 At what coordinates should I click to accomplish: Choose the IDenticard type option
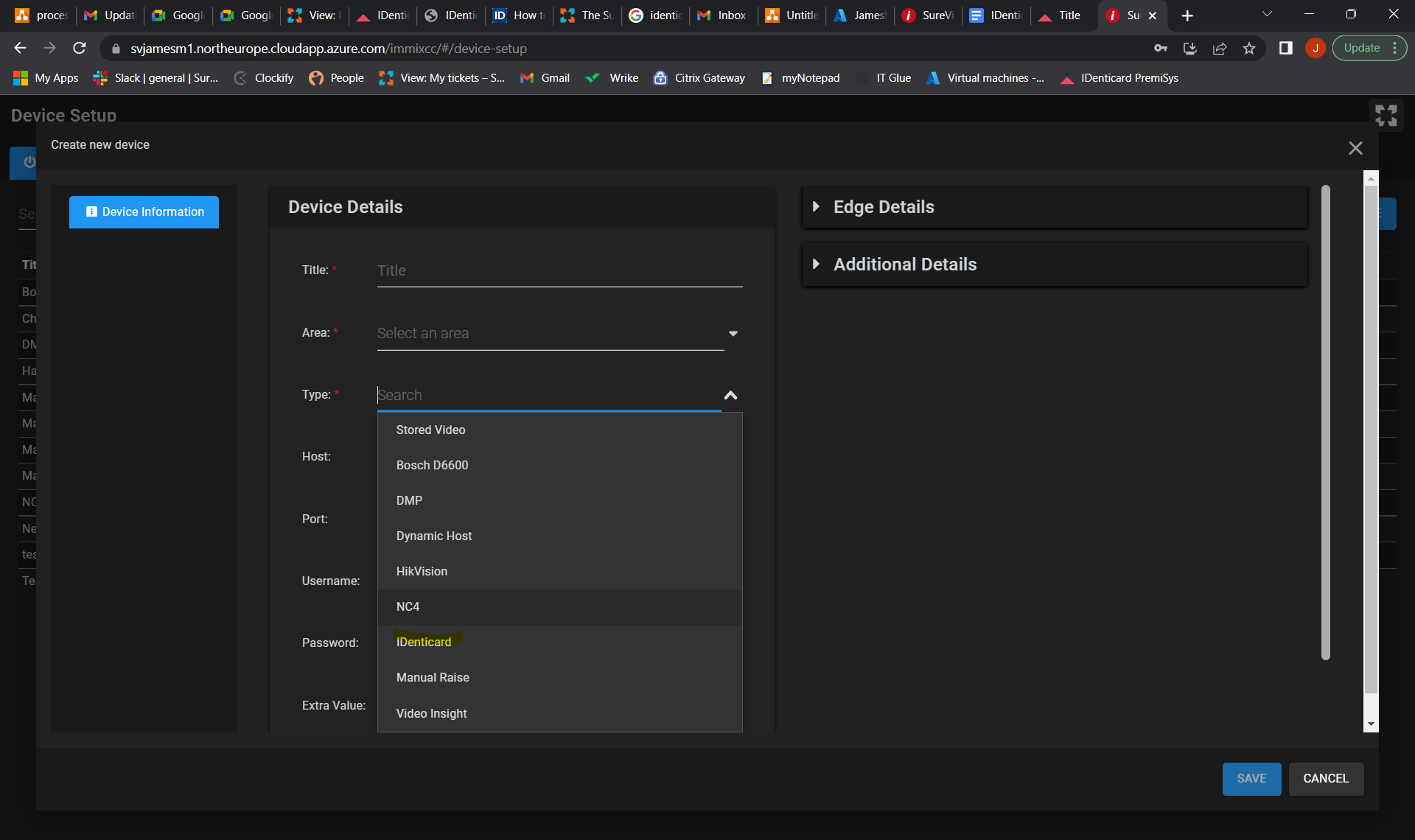pyautogui.click(x=559, y=642)
